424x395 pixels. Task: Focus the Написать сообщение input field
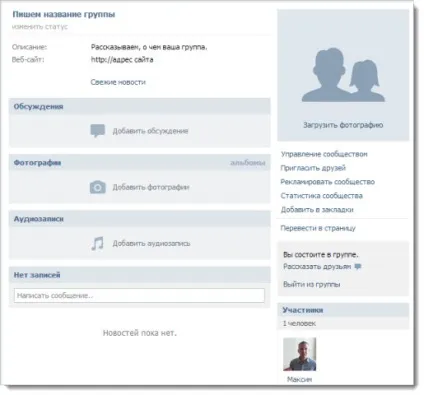coord(139,296)
